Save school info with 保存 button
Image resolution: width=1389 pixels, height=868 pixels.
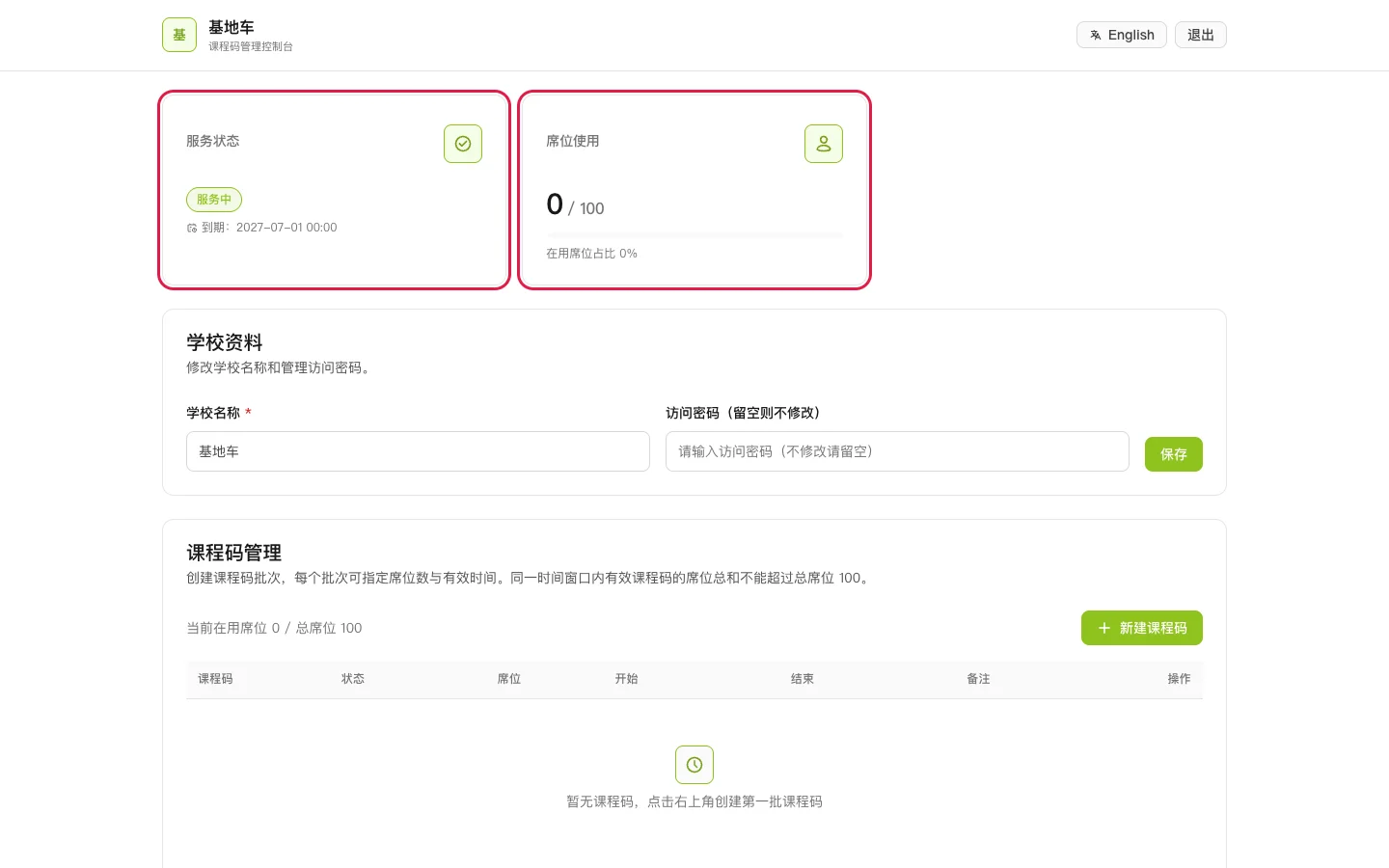pyautogui.click(x=1174, y=454)
